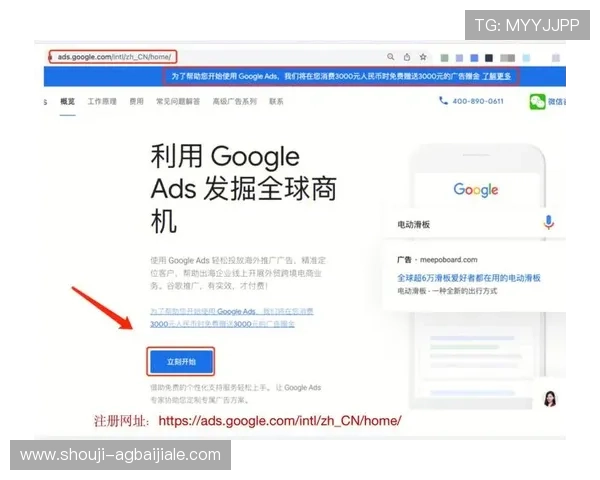This screenshot has width=600, height=480.
Task: Click the browser address bar URL field
Action: 114,57
